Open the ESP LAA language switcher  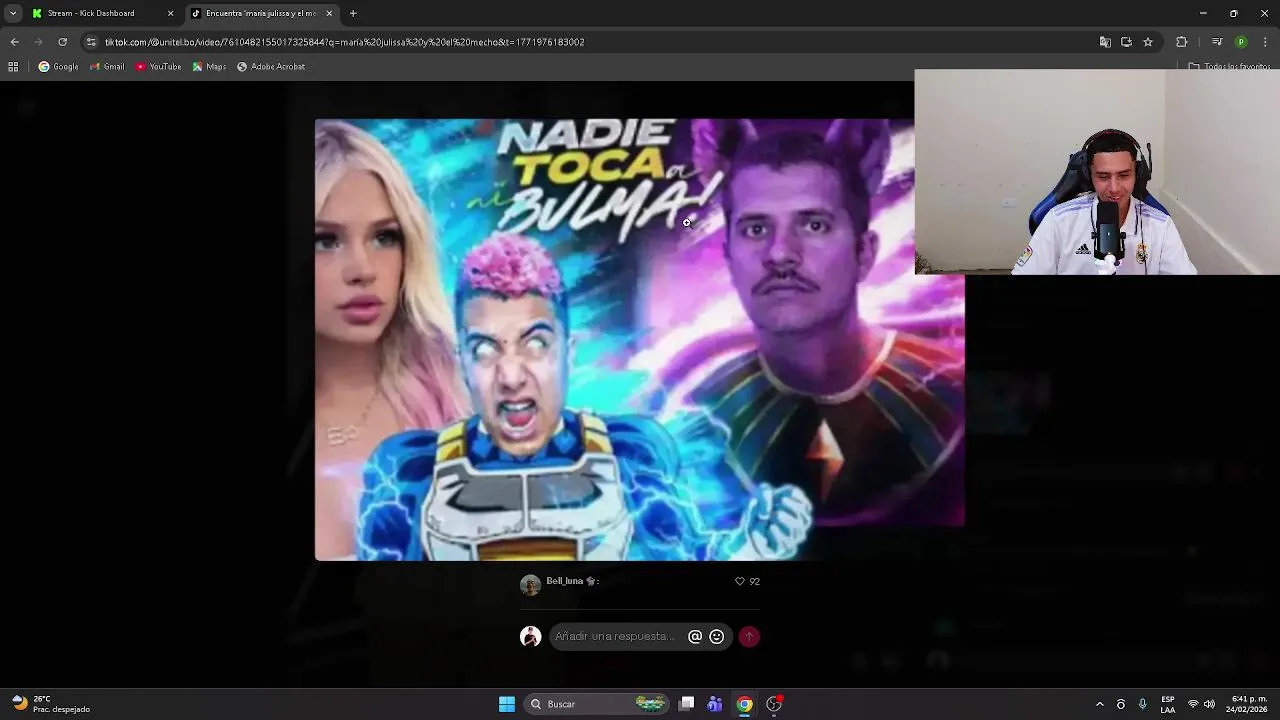(x=1168, y=704)
